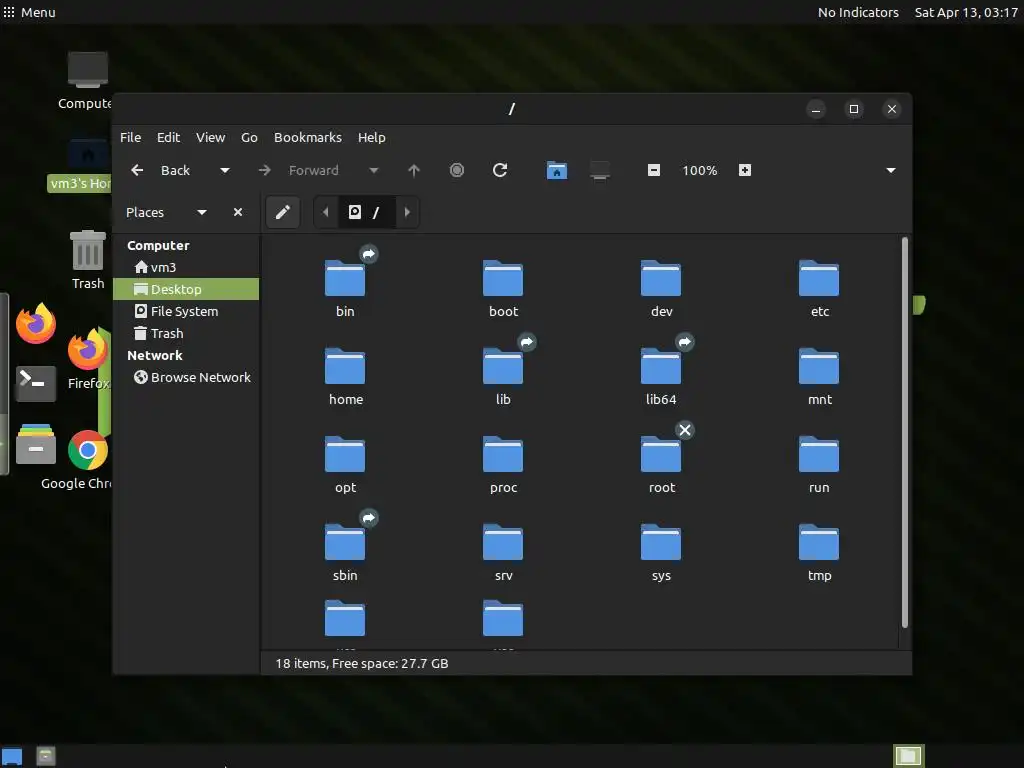The image size is (1024, 768).
Task: Toggle the location text entry pencil button
Action: click(x=283, y=212)
